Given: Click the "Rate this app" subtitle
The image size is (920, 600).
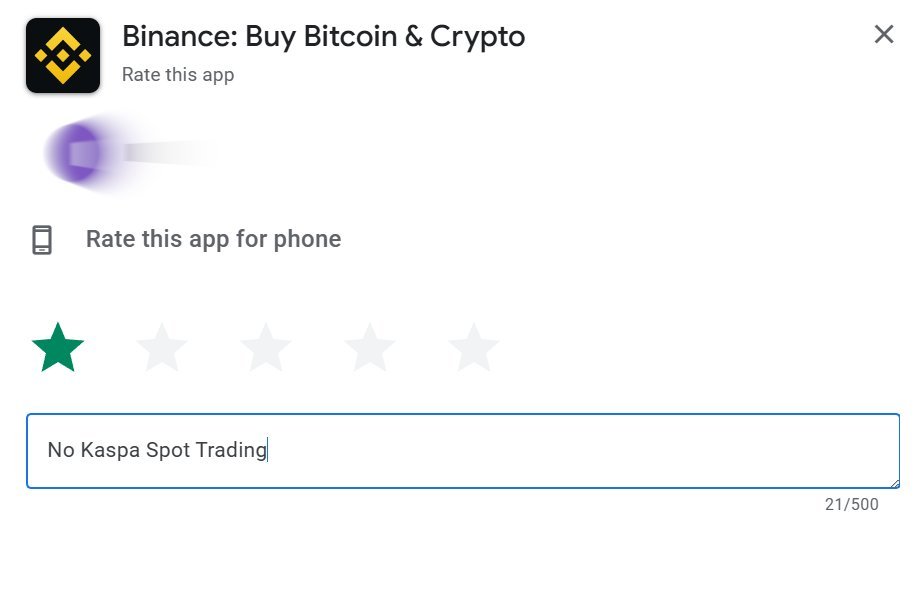Looking at the screenshot, I should point(178,75).
